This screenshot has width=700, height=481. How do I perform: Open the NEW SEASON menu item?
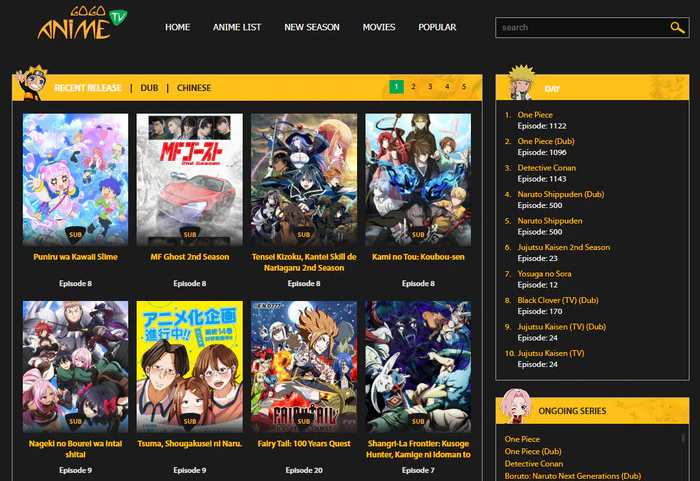pyautogui.click(x=312, y=27)
